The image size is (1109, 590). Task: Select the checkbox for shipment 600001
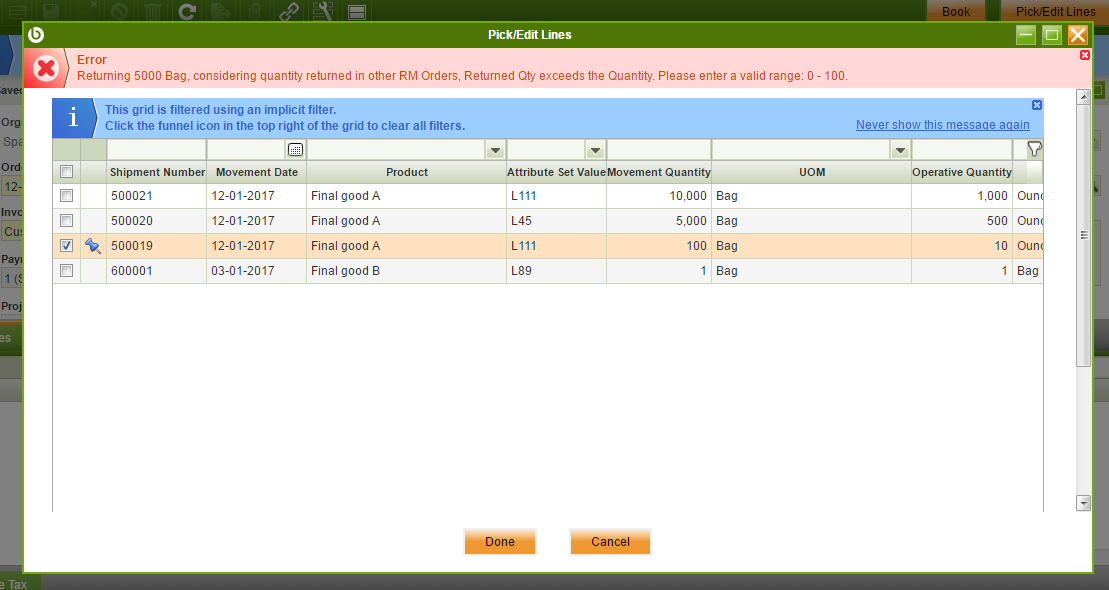pyautogui.click(x=66, y=271)
